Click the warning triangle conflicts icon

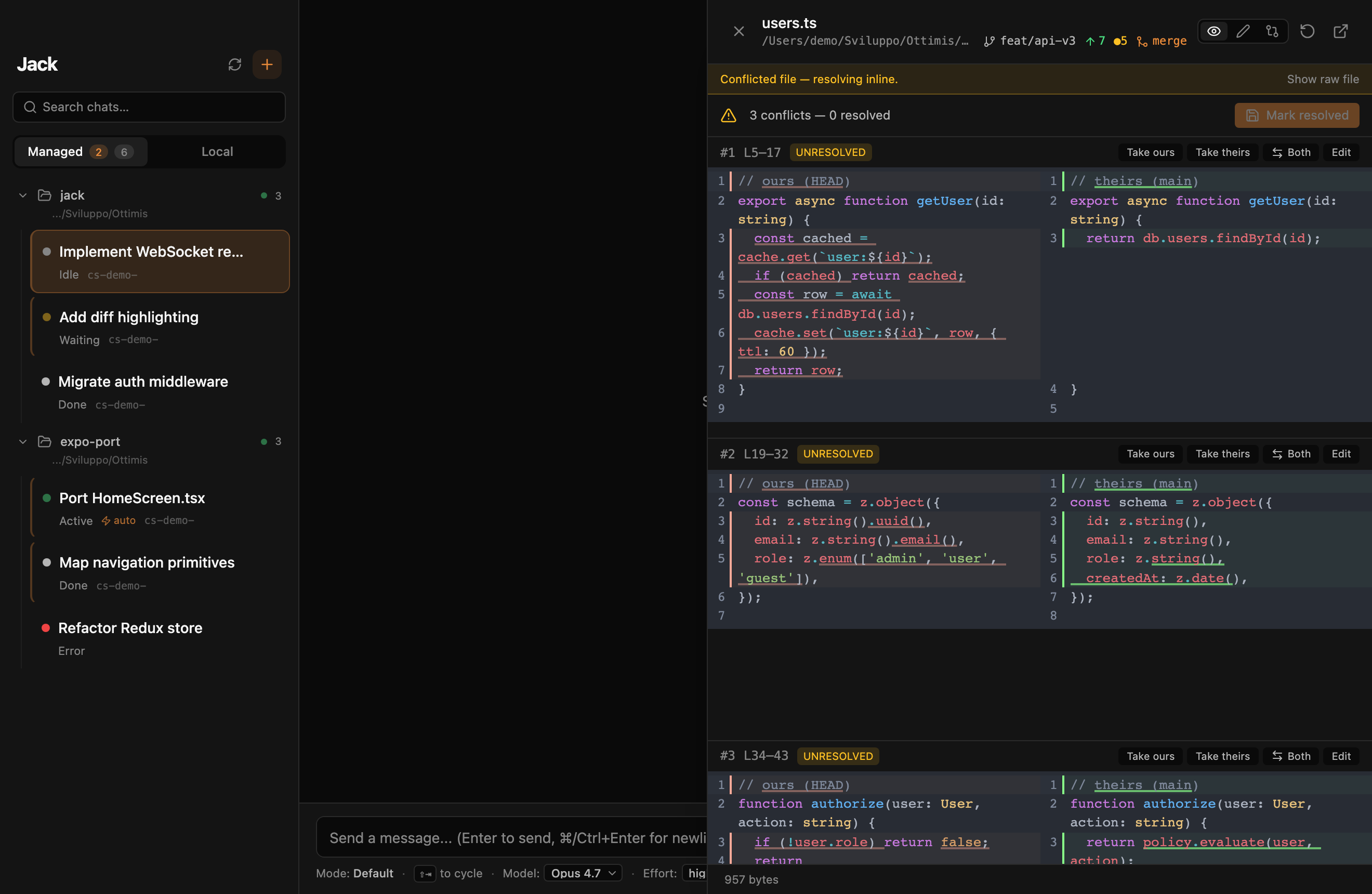pos(729,115)
